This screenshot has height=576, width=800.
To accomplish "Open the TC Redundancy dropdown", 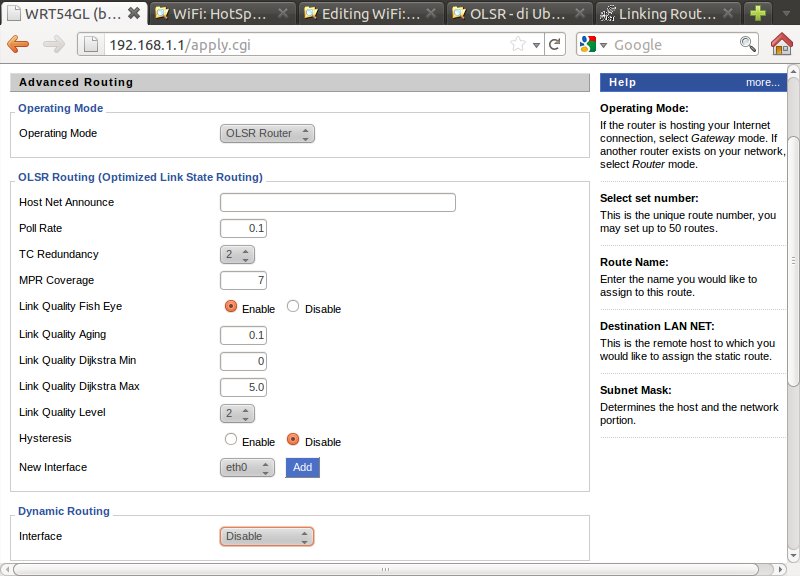I will point(237,255).
